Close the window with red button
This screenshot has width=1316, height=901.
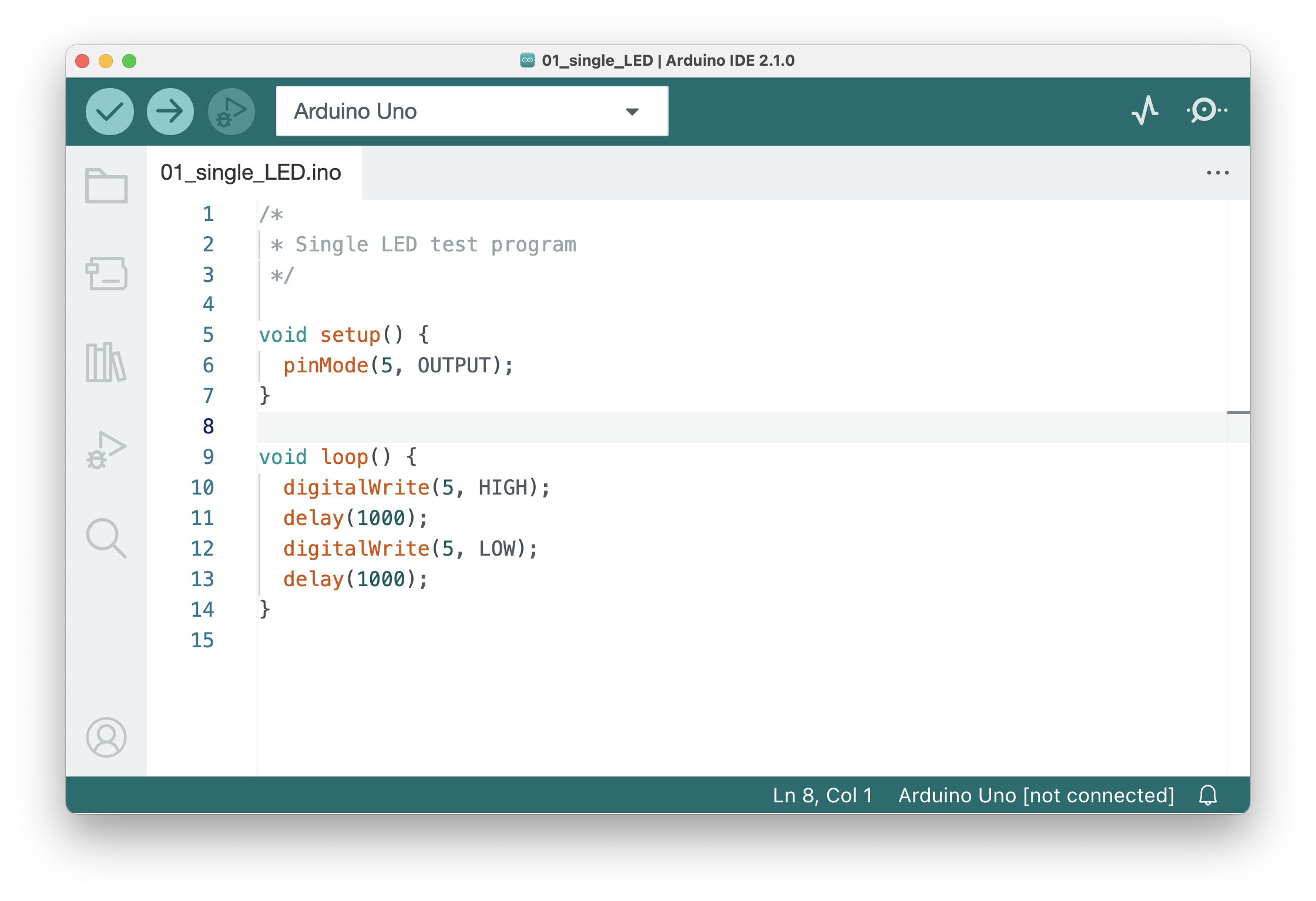pyautogui.click(x=82, y=61)
